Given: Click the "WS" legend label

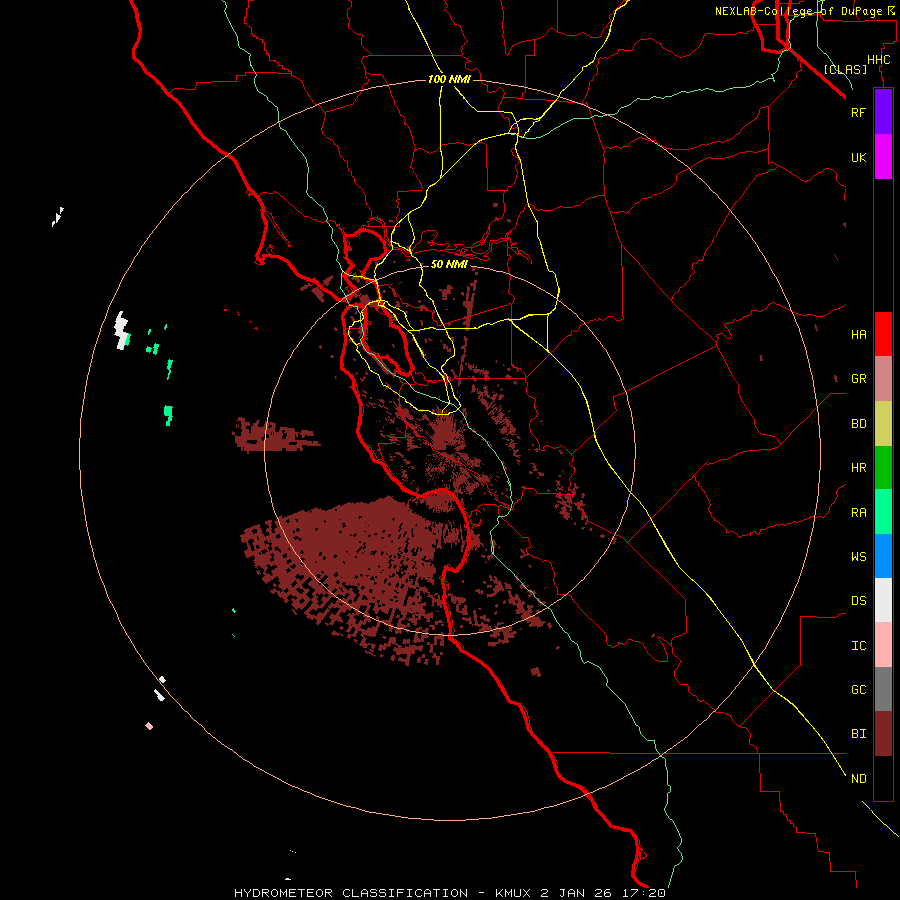Looking at the screenshot, I should [x=859, y=557].
